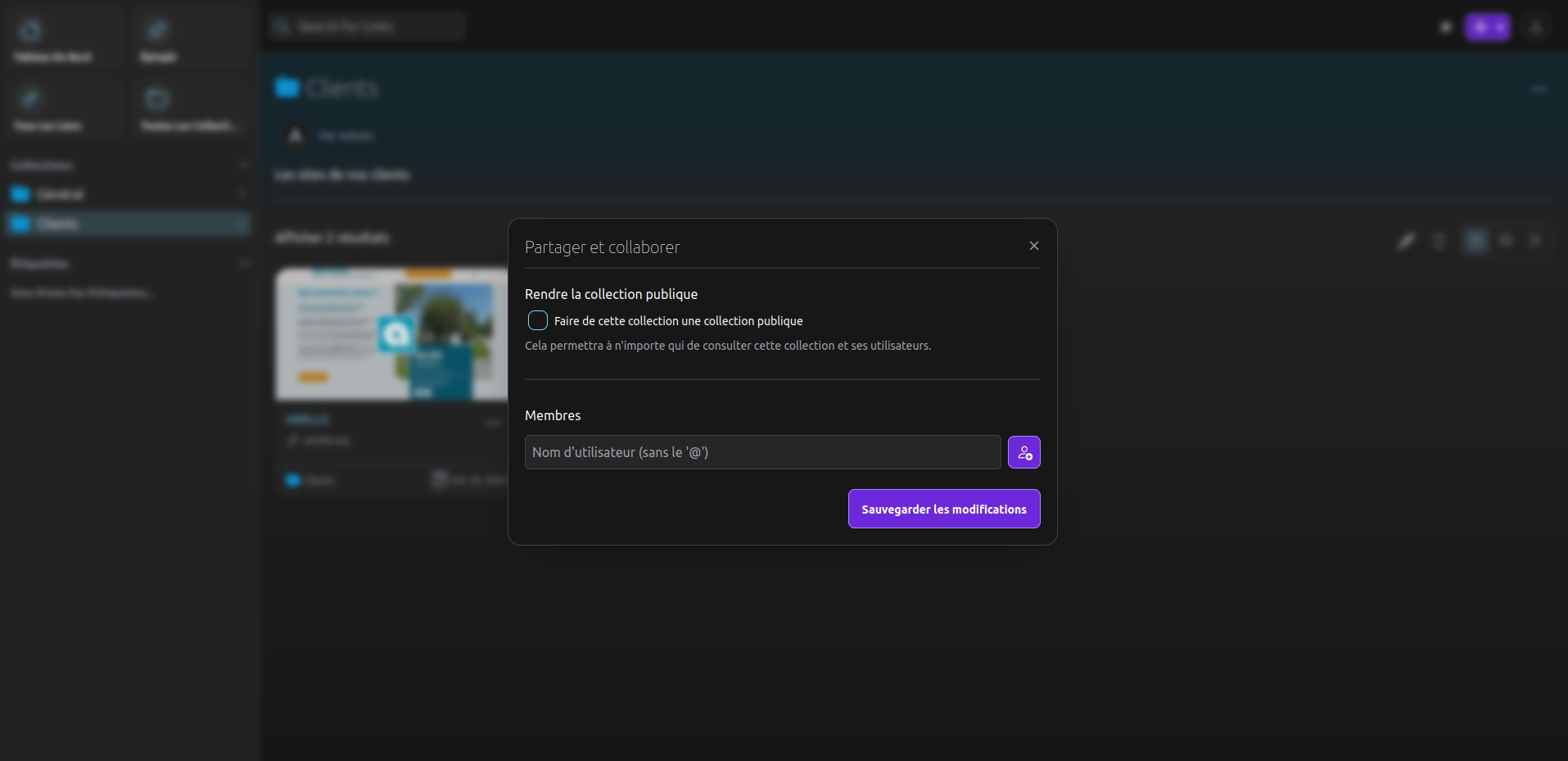Click the add member icon button

1024,452
